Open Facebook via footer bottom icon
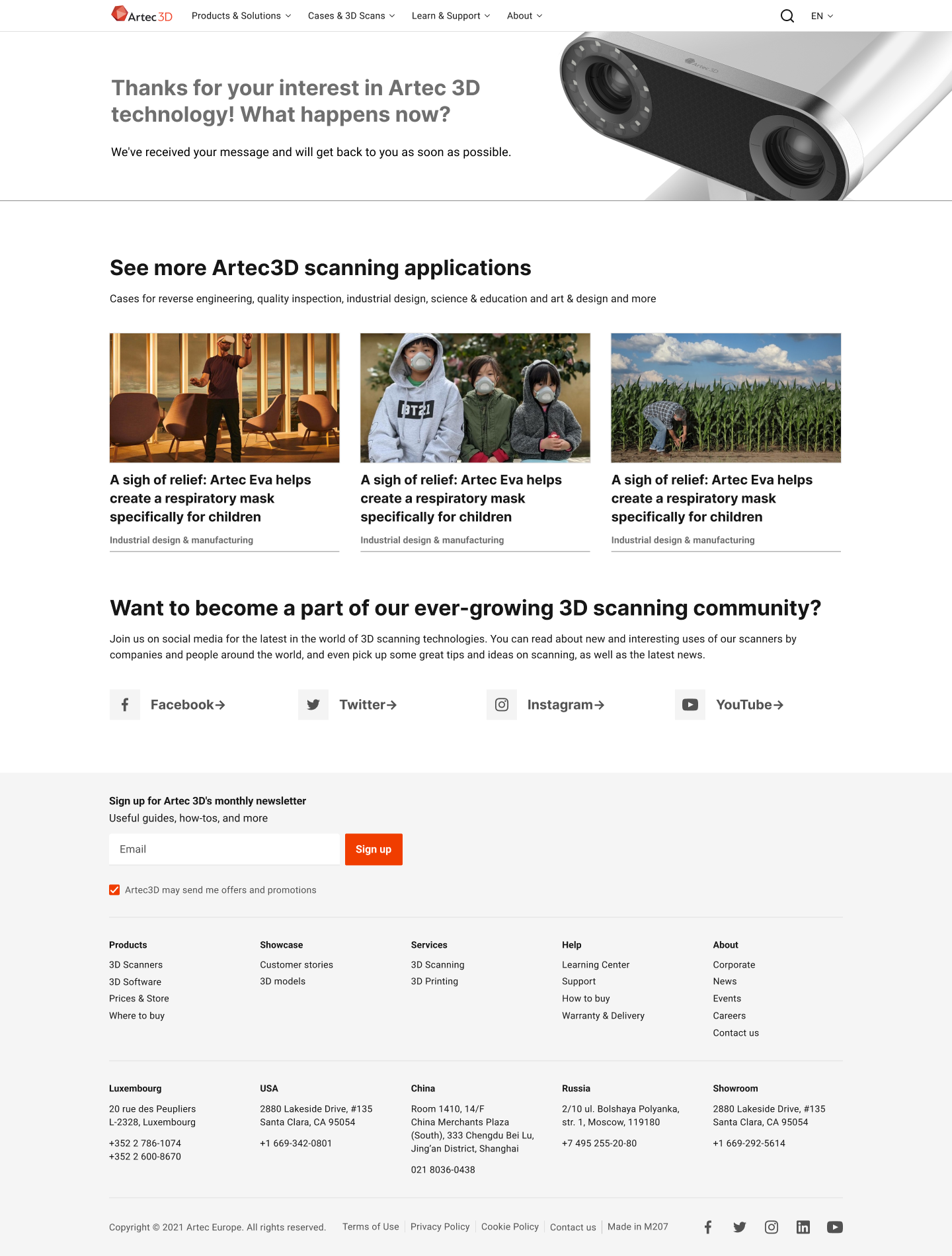Screen dimensions: 952x1256 tap(708, 1227)
